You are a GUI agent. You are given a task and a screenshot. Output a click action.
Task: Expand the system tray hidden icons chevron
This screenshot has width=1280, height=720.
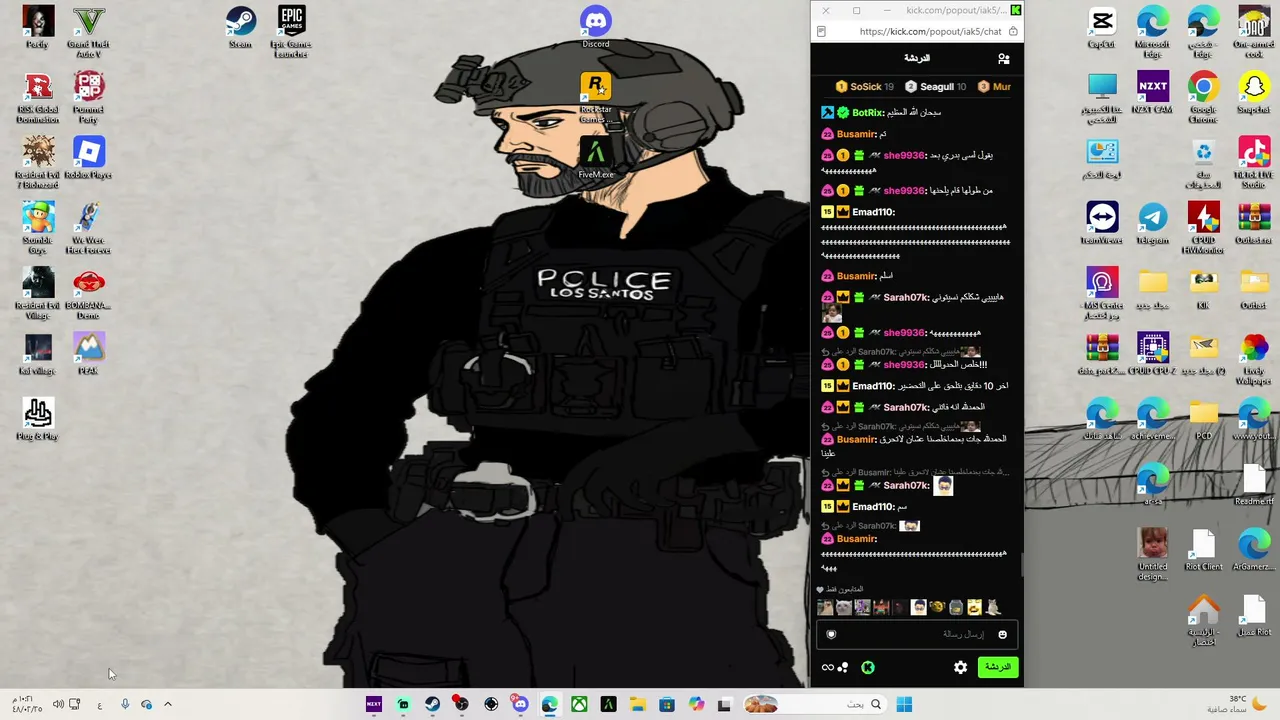point(168,705)
